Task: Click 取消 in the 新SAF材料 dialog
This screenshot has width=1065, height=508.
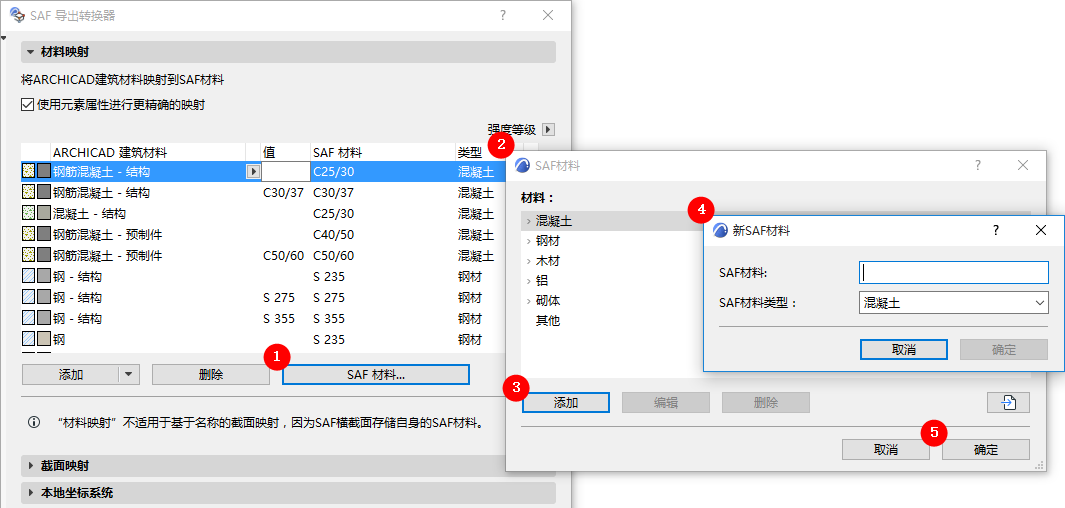Action: 903,350
